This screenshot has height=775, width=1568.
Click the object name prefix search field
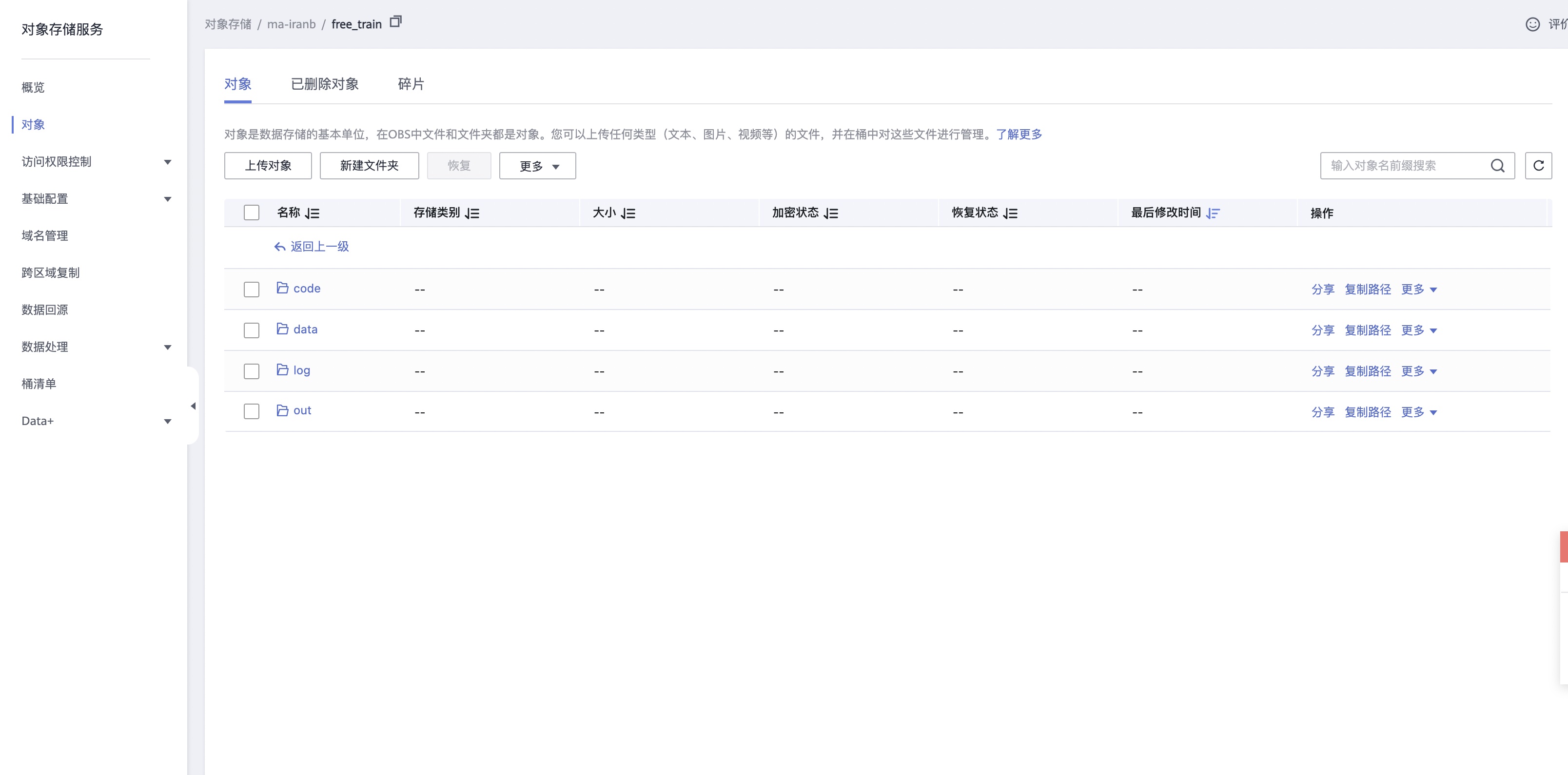tap(1400, 165)
